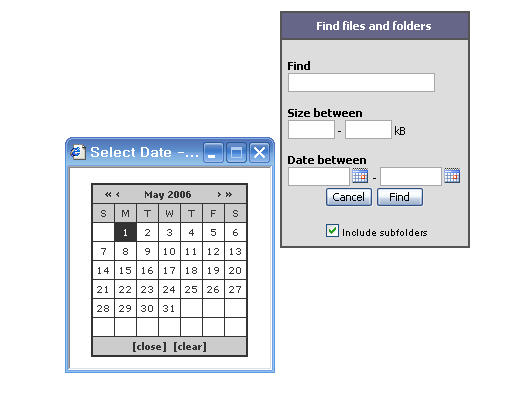Click the [clear] link in calendar
This screenshot has height=396, width=528.
(190, 346)
